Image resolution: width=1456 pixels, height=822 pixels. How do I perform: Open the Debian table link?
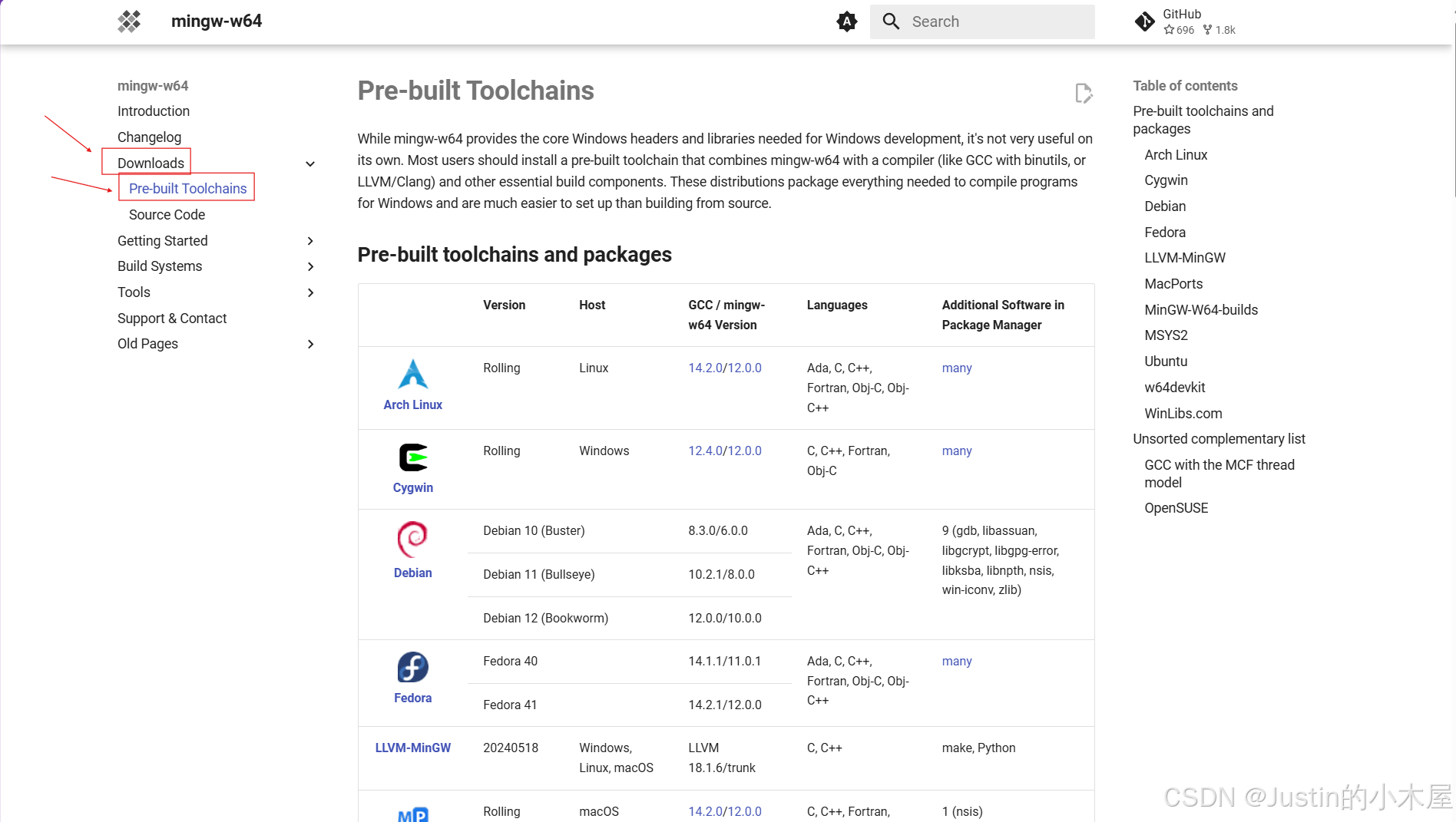[413, 573]
